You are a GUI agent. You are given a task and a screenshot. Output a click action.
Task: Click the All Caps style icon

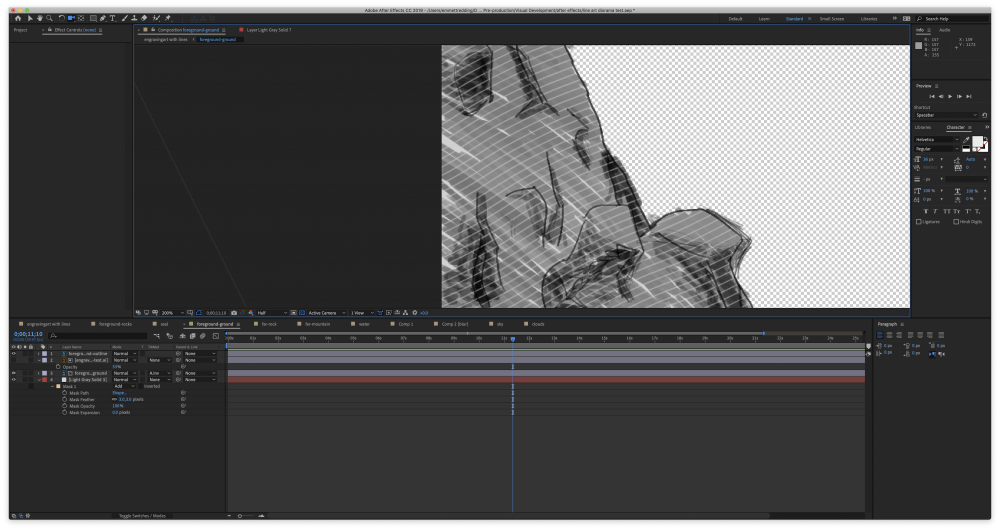[946, 212]
